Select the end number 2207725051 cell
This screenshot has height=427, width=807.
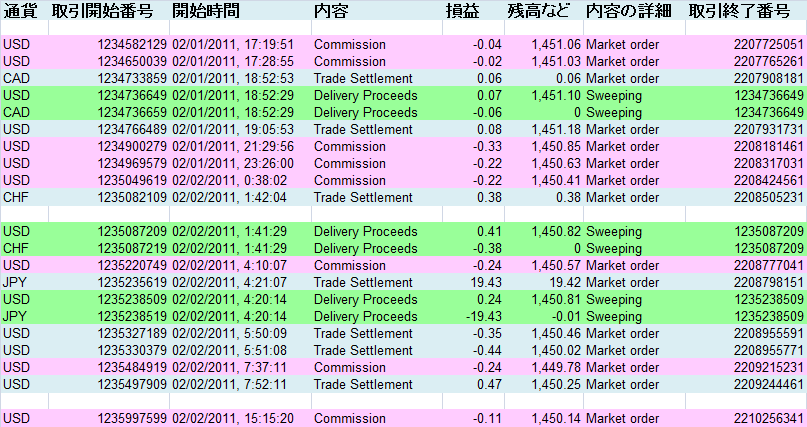[767, 45]
